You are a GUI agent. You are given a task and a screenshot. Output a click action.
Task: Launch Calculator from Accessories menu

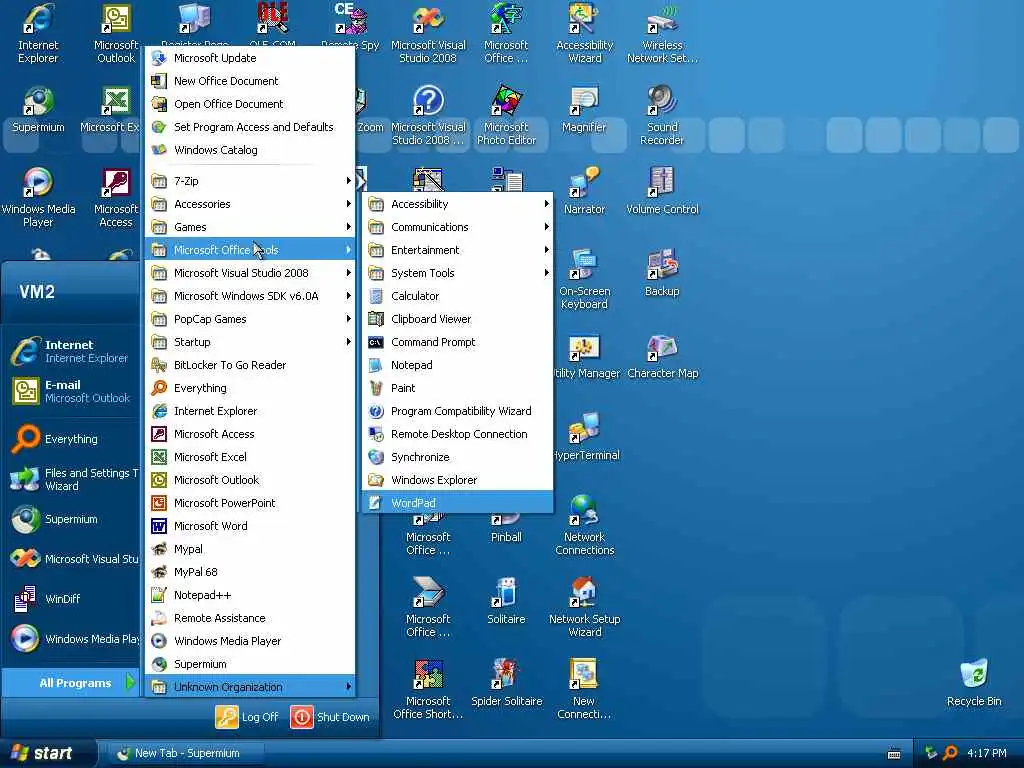click(x=457, y=296)
